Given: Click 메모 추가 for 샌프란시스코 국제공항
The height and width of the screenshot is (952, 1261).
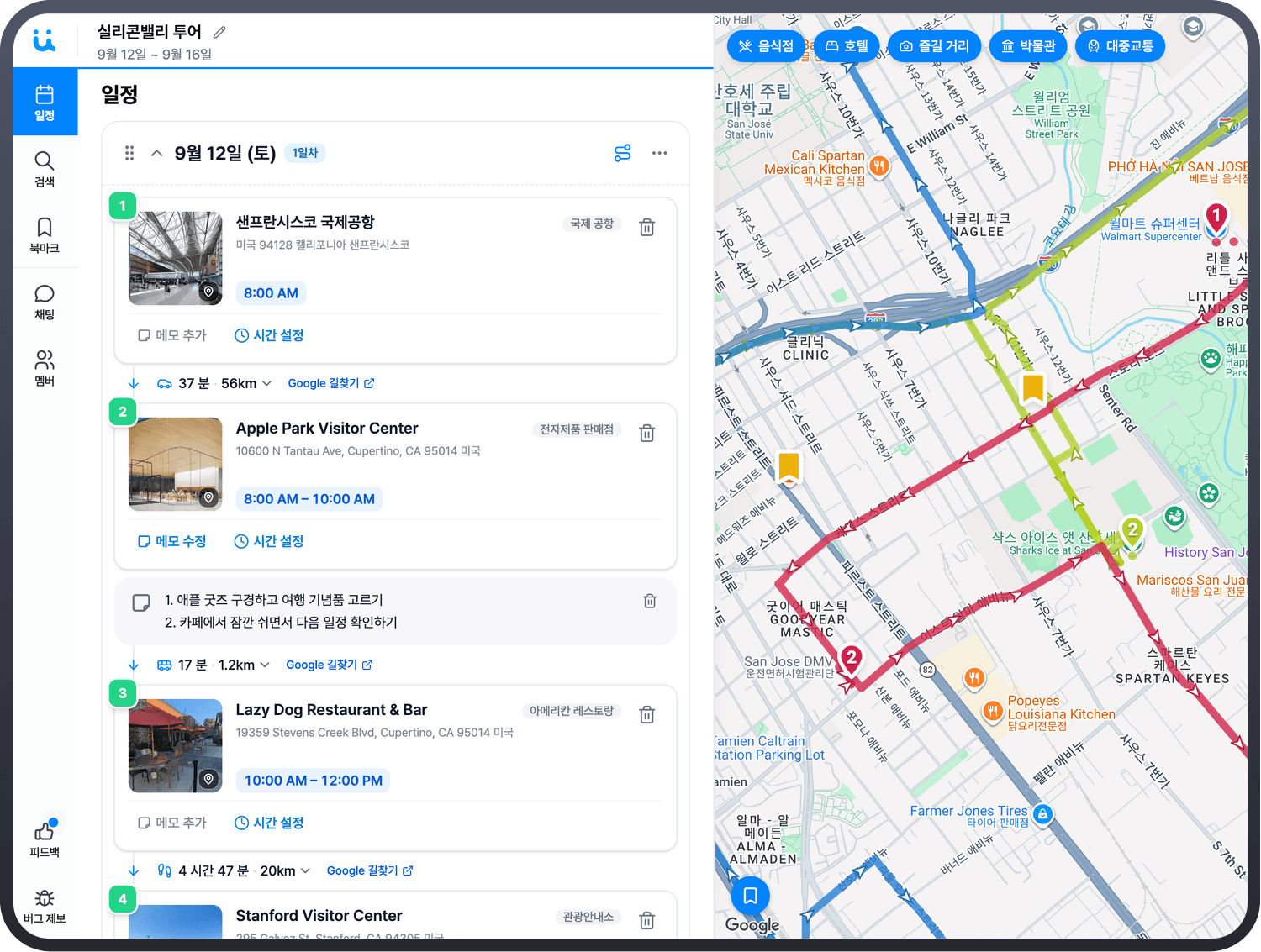Looking at the screenshot, I should [x=172, y=335].
